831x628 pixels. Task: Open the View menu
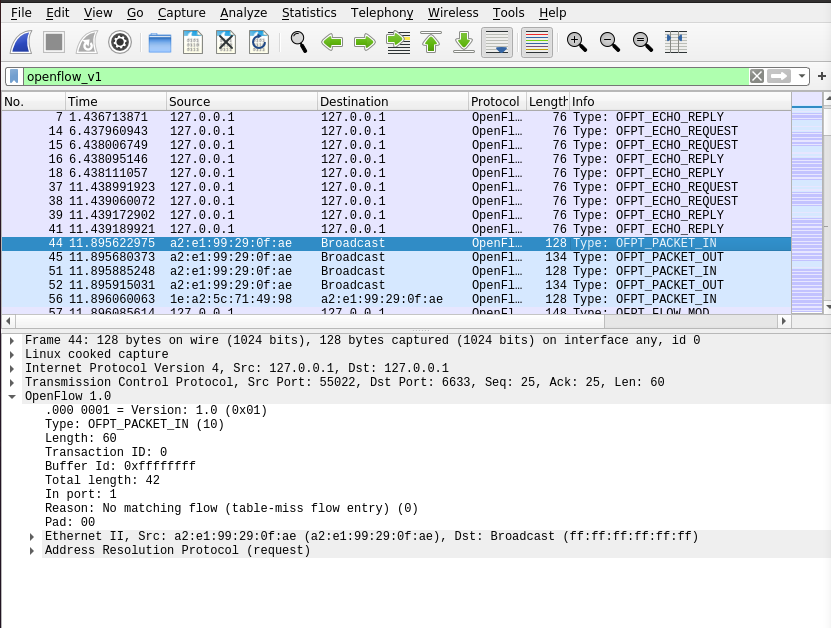click(x=98, y=13)
